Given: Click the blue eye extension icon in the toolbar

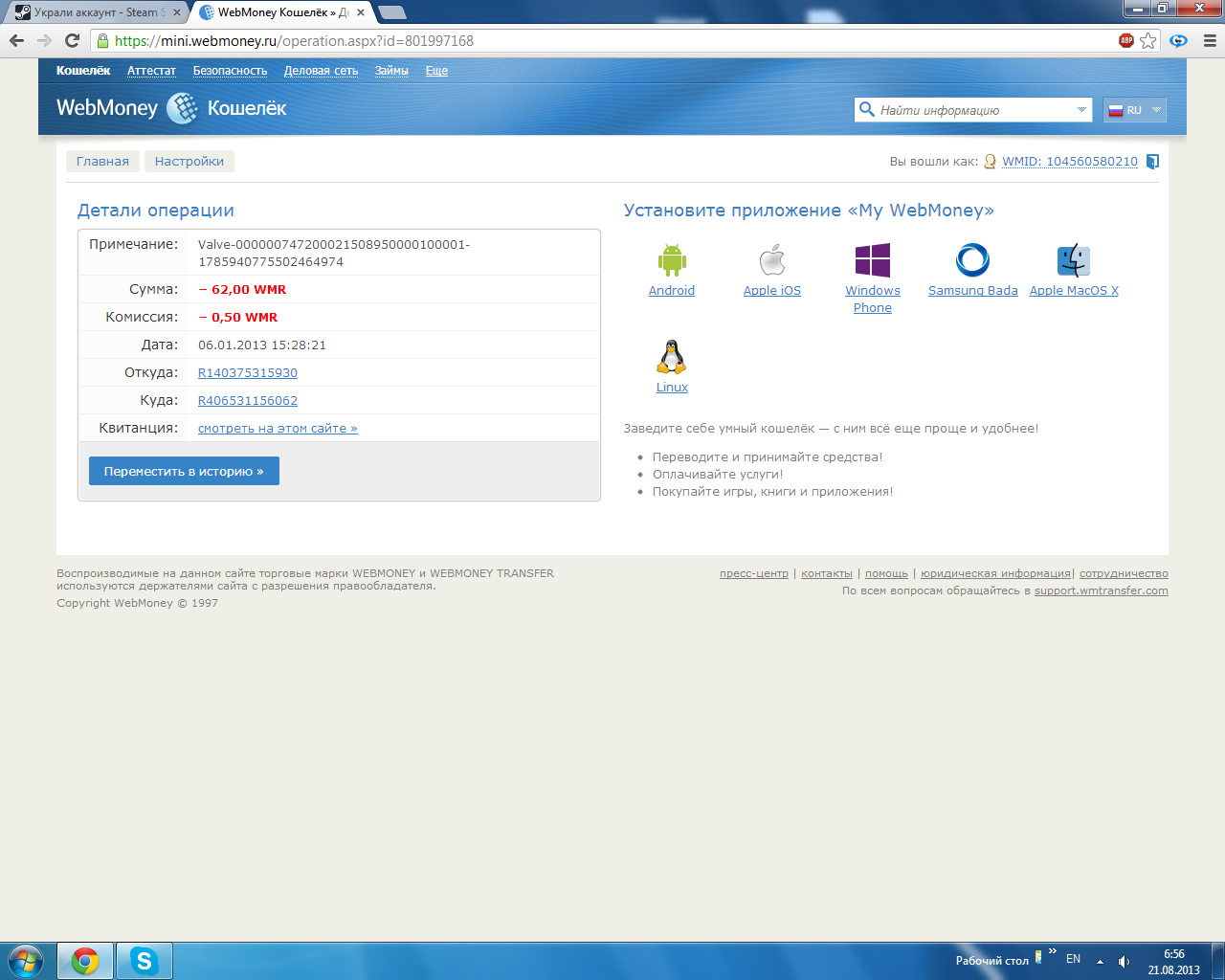Looking at the screenshot, I should [1179, 40].
